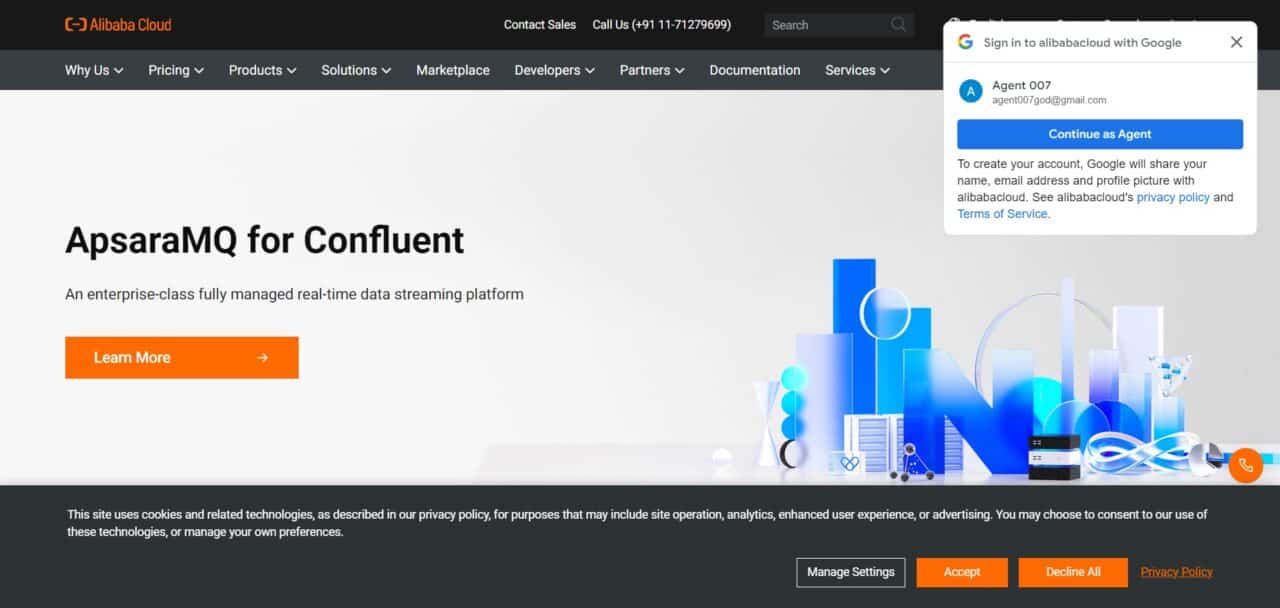This screenshot has height=608, width=1280.
Task: Click the Decline All cookies button
Action: tap(1073, 572)
